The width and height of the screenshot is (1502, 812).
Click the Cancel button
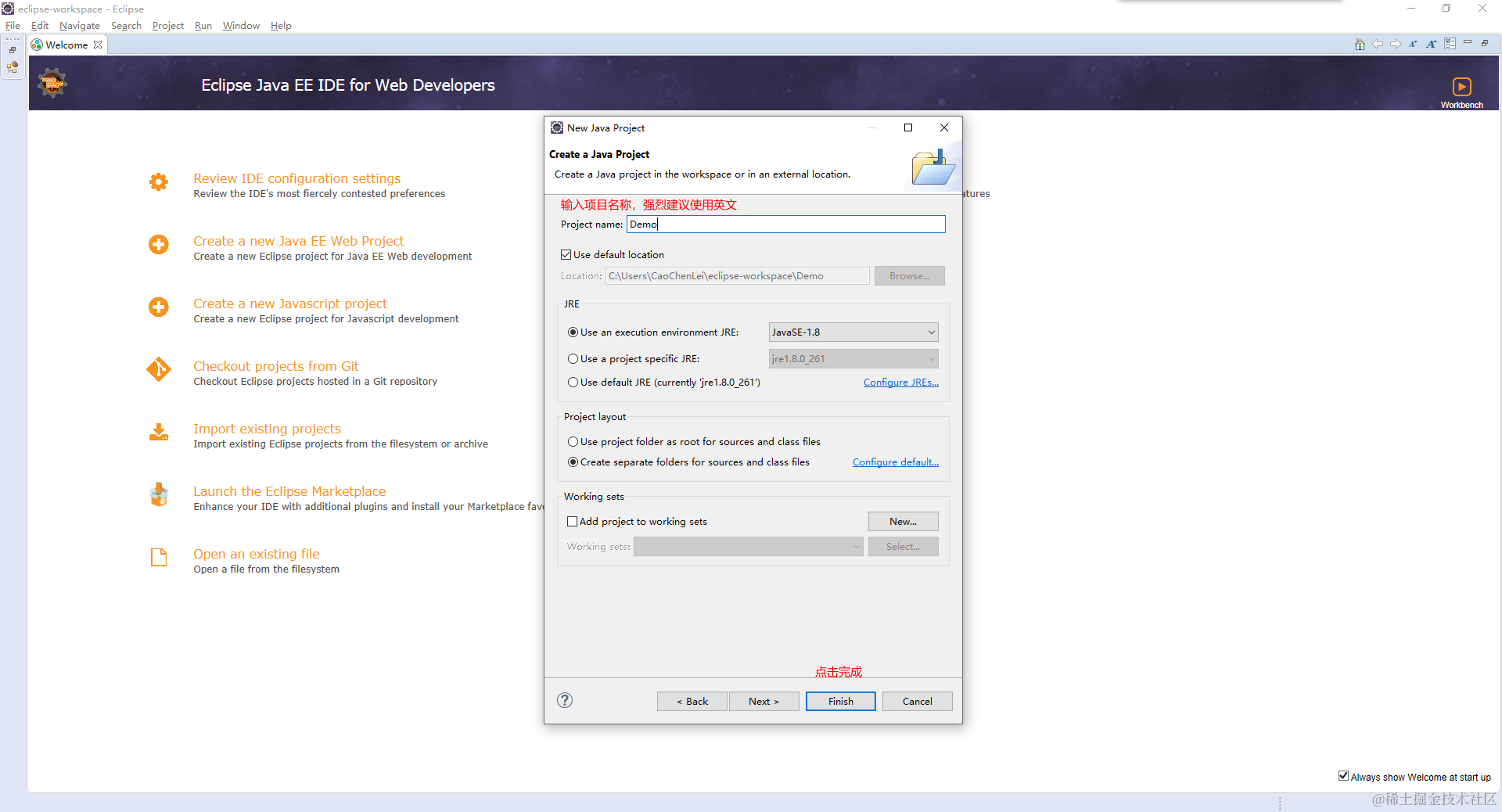pyautogui.click(x=917, y=701)
